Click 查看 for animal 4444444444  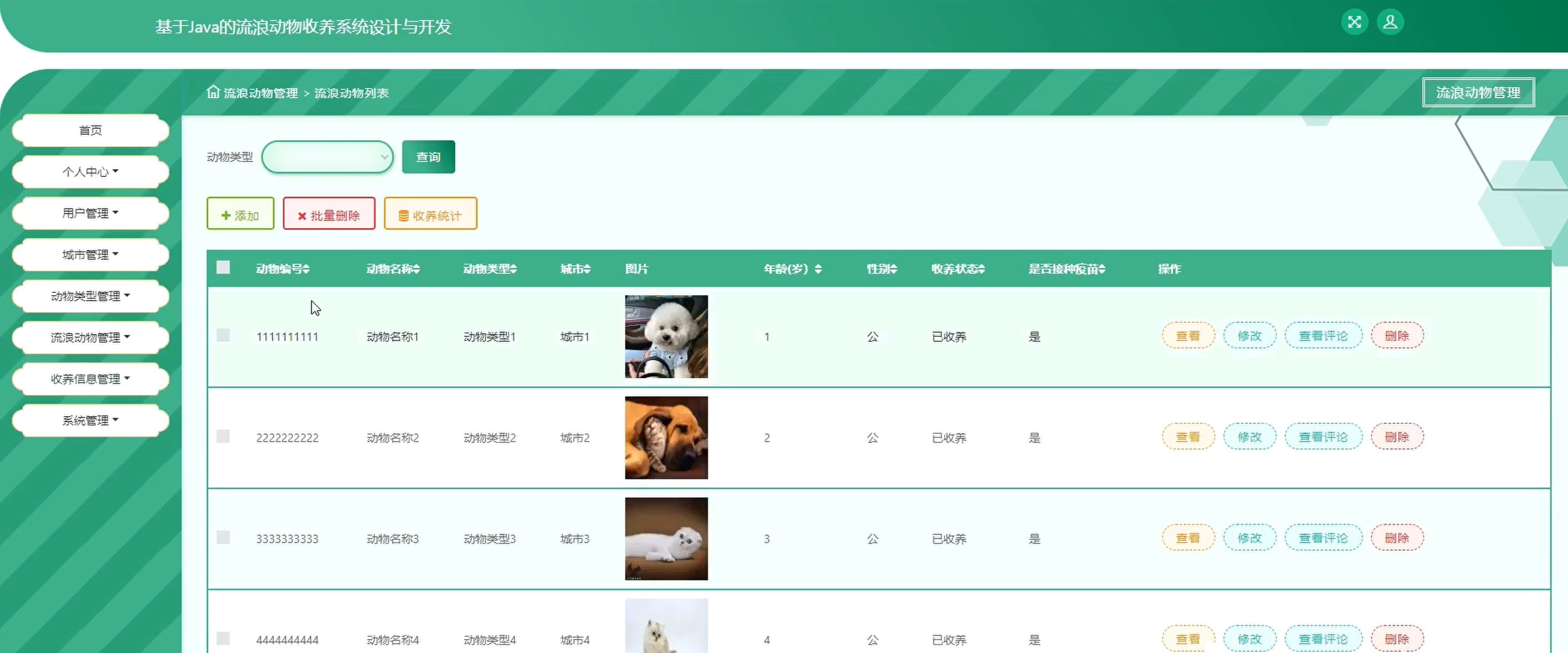(x=1188, y=639)
